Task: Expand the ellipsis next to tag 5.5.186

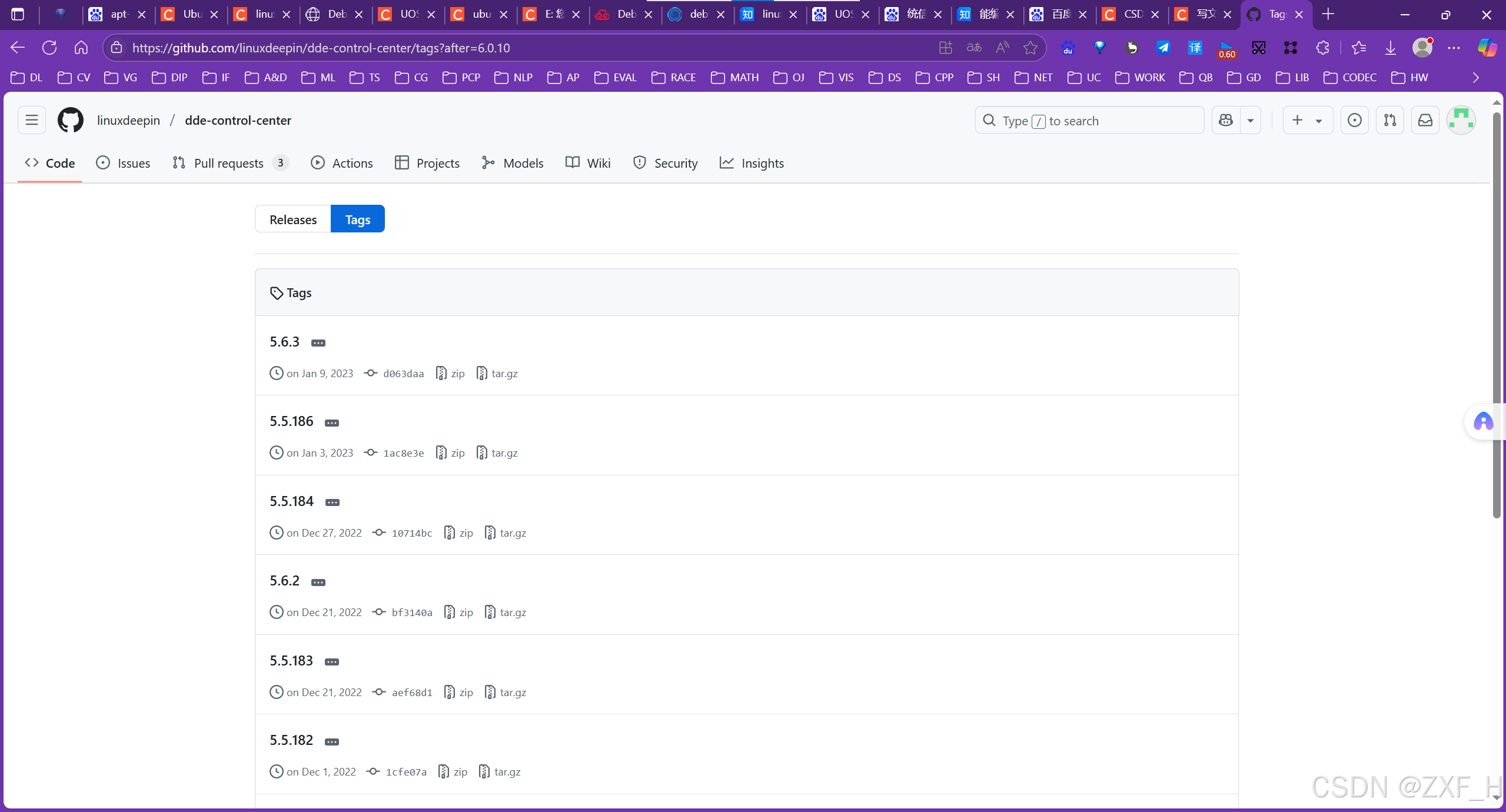Action: (x=332, y=423)
